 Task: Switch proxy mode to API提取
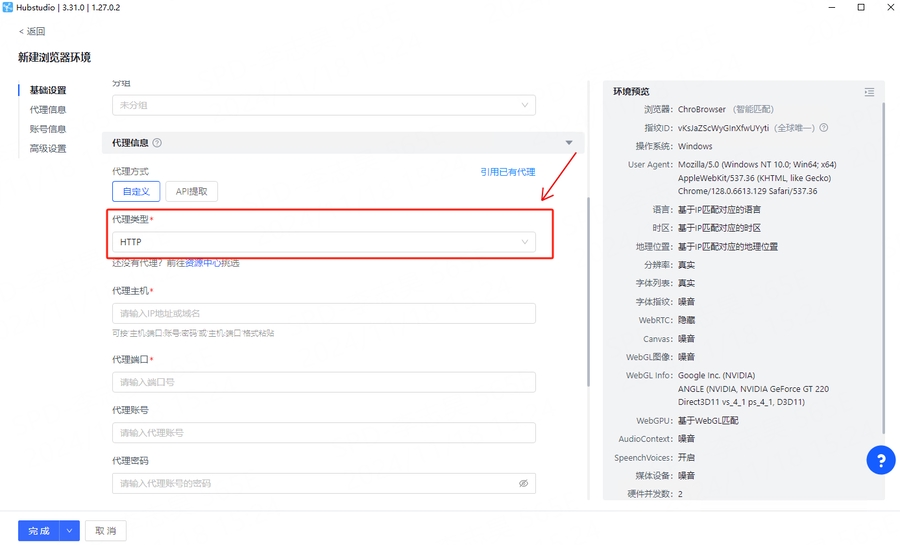pos(192,191)
